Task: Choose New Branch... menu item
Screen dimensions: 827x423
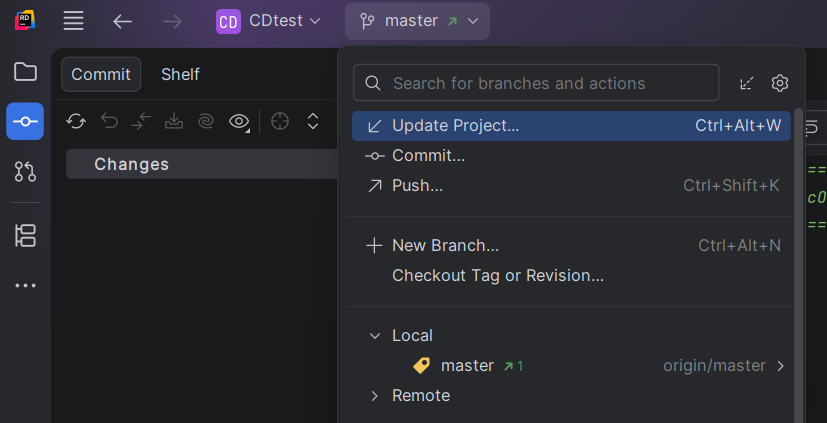Action: 571,245
